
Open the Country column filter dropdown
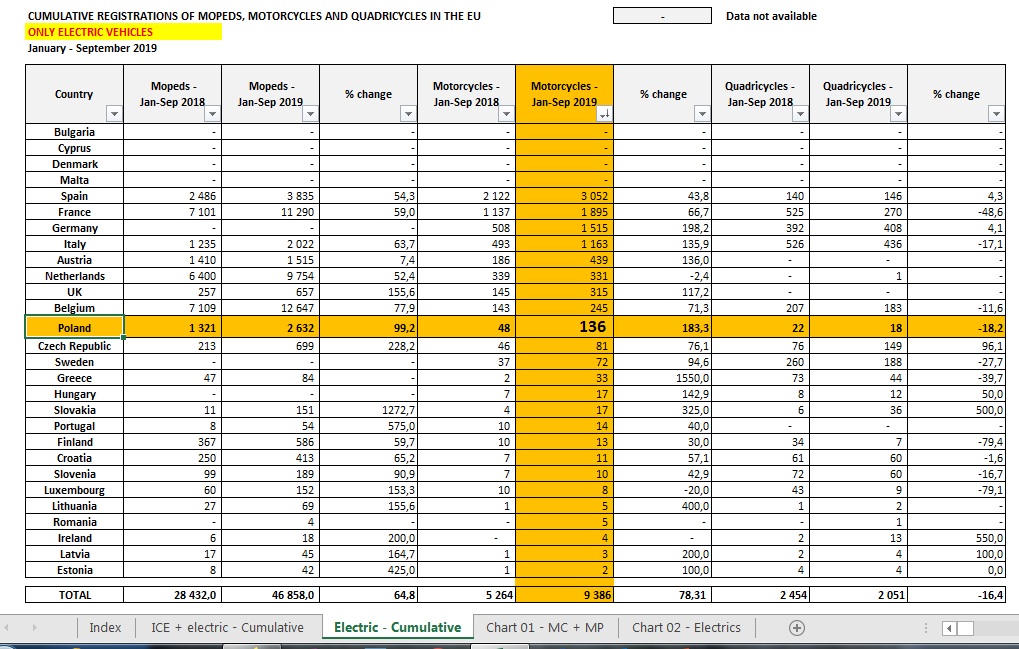click(114, 114)
